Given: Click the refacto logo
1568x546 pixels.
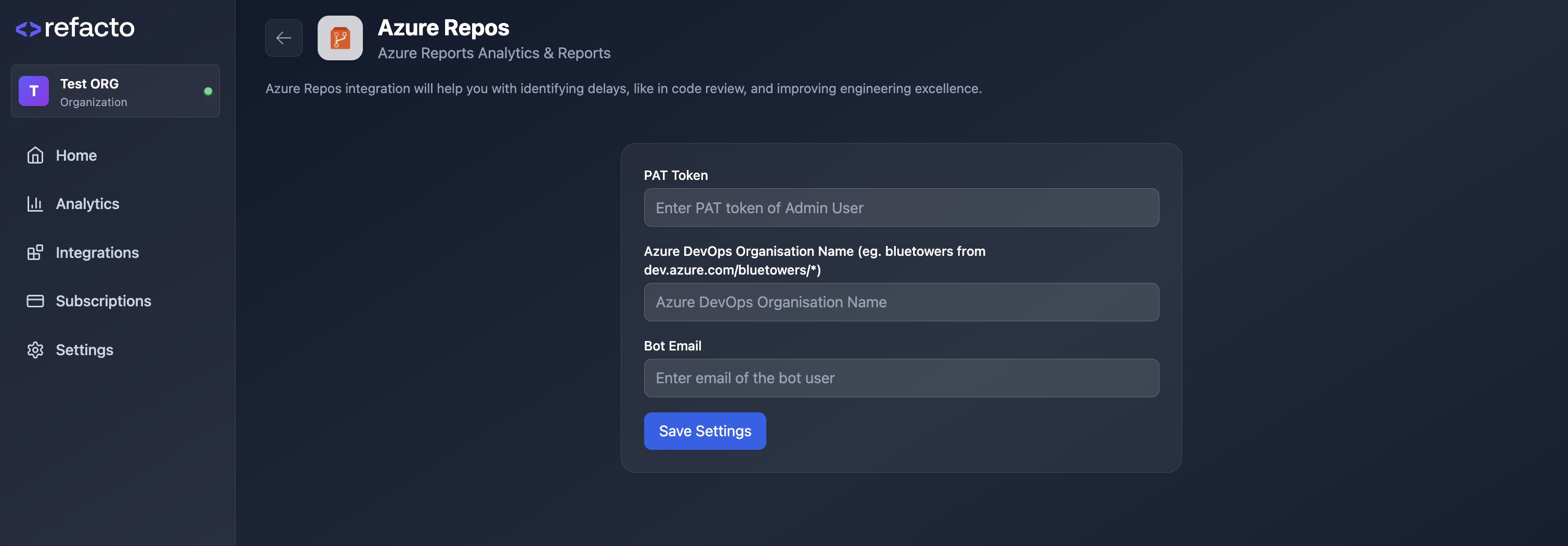Looking at the screenshot, I should pyautogui.click(x=74, y=28).
